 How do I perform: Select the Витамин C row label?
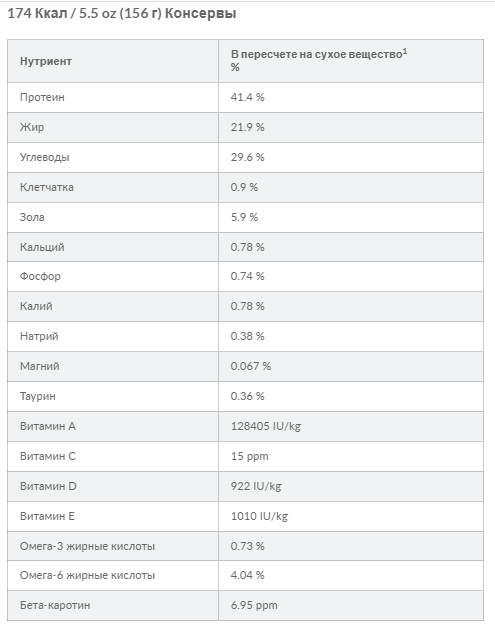coord(48,456)
